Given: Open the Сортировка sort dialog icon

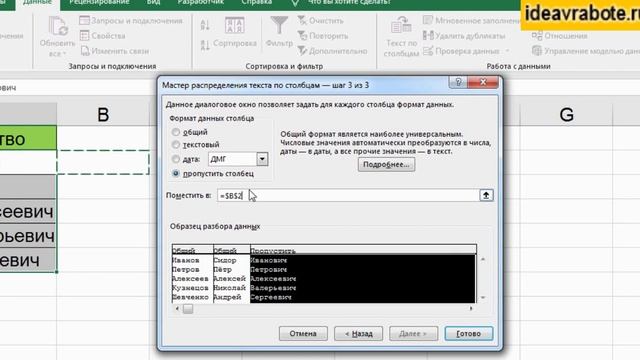Looking at the screenshot, I should [235, 25].
